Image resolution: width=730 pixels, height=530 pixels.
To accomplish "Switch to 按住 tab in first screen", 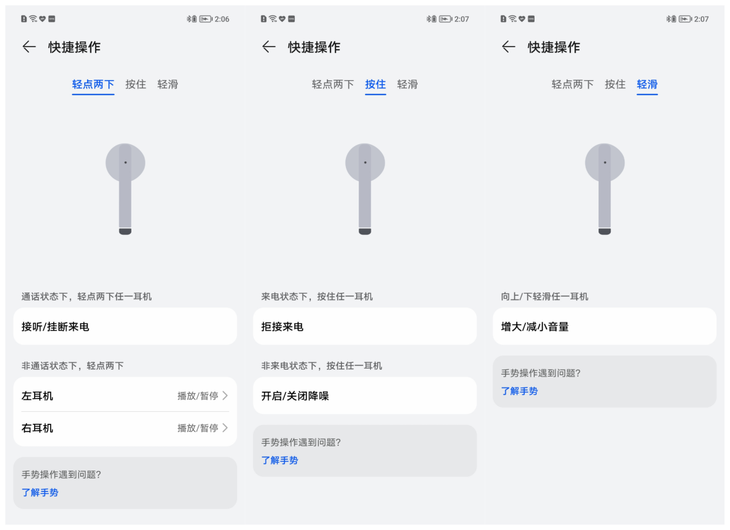I will [x=136, y=85].
